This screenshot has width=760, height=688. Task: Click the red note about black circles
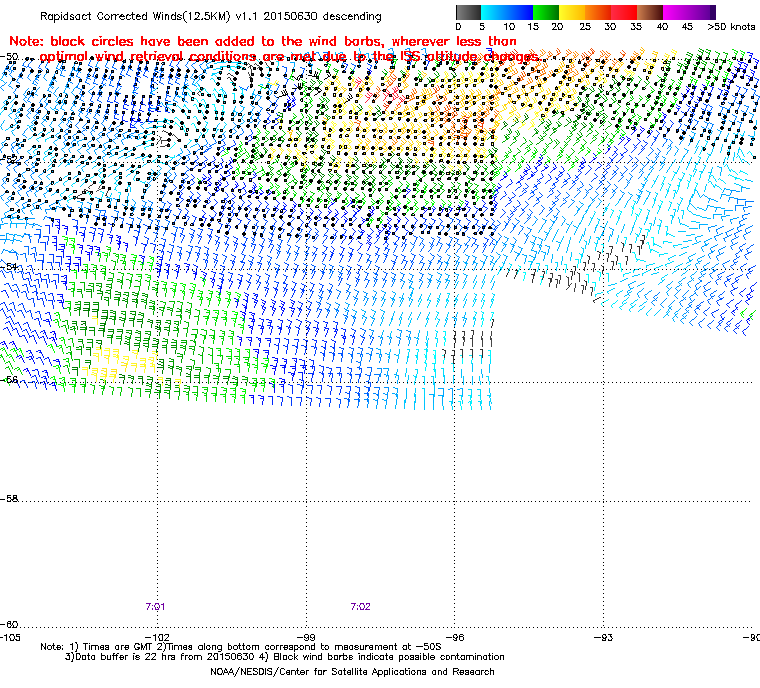[x=274, y=49]
